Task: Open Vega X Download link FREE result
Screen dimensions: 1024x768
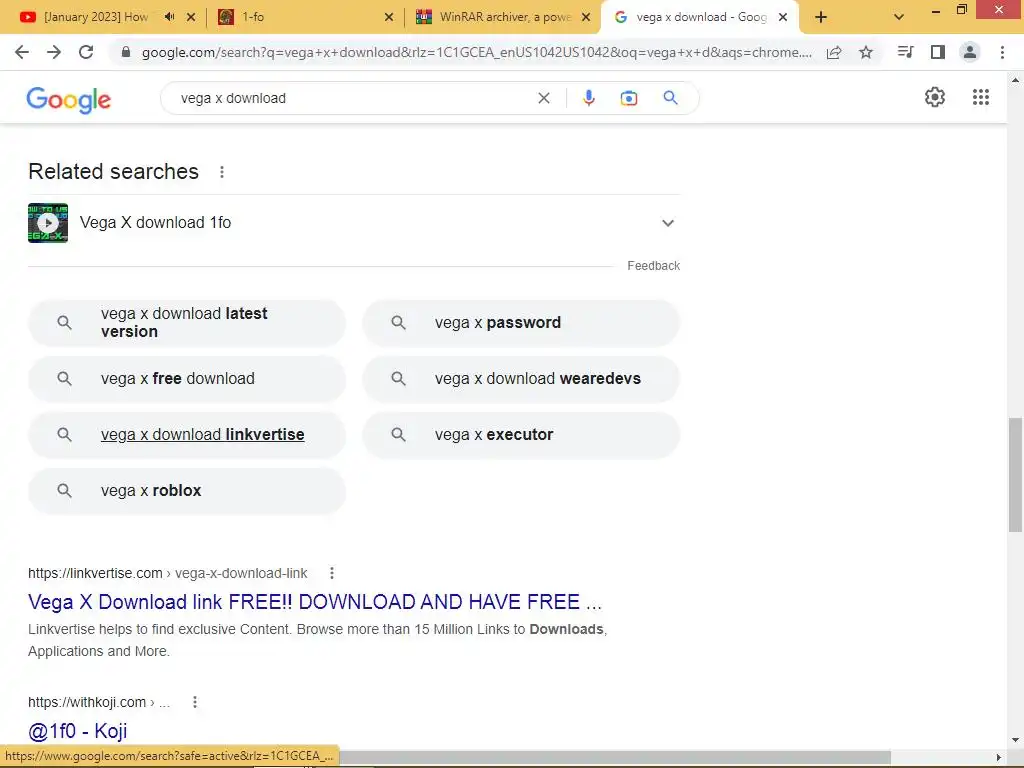Action: [315, 601]
